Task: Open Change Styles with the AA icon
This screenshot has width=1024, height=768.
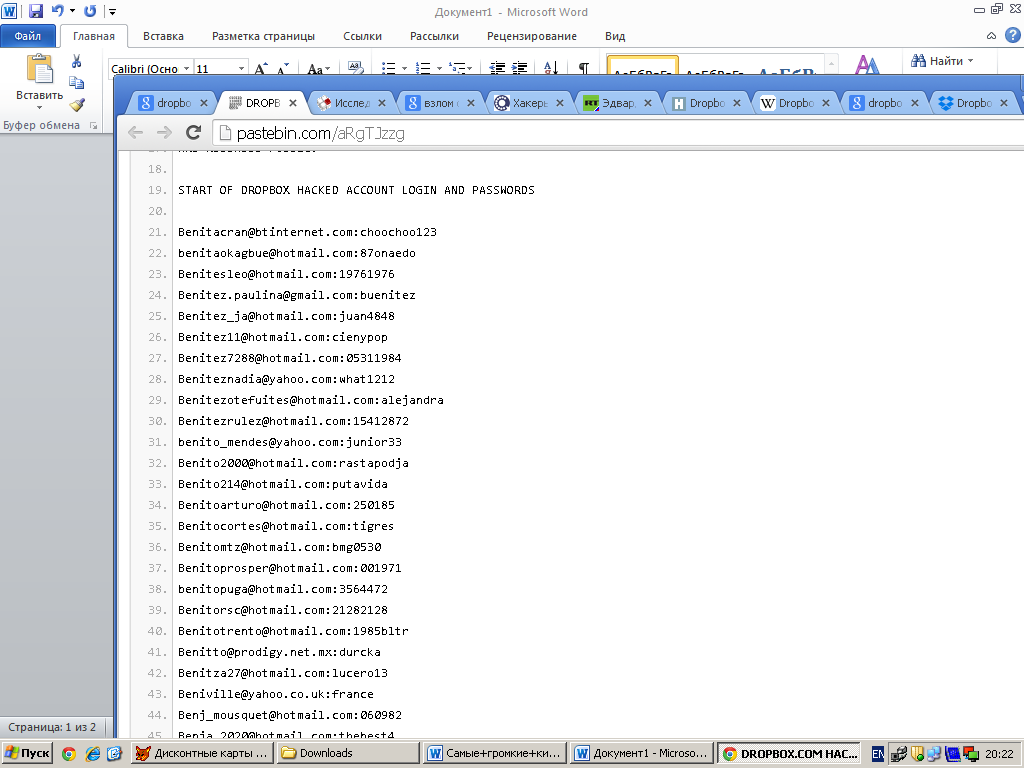Action: click(867, 65)
